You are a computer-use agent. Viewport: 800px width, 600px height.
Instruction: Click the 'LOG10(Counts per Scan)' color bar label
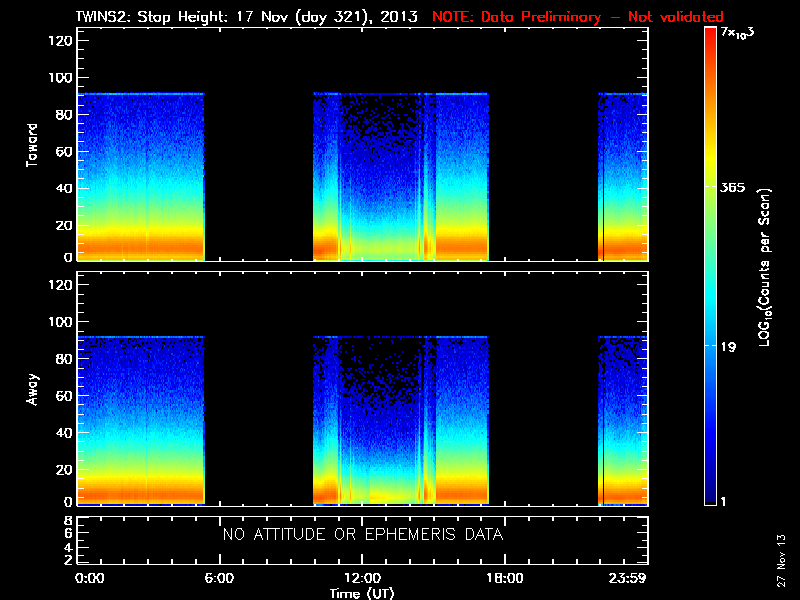click(x=765, y=267)
